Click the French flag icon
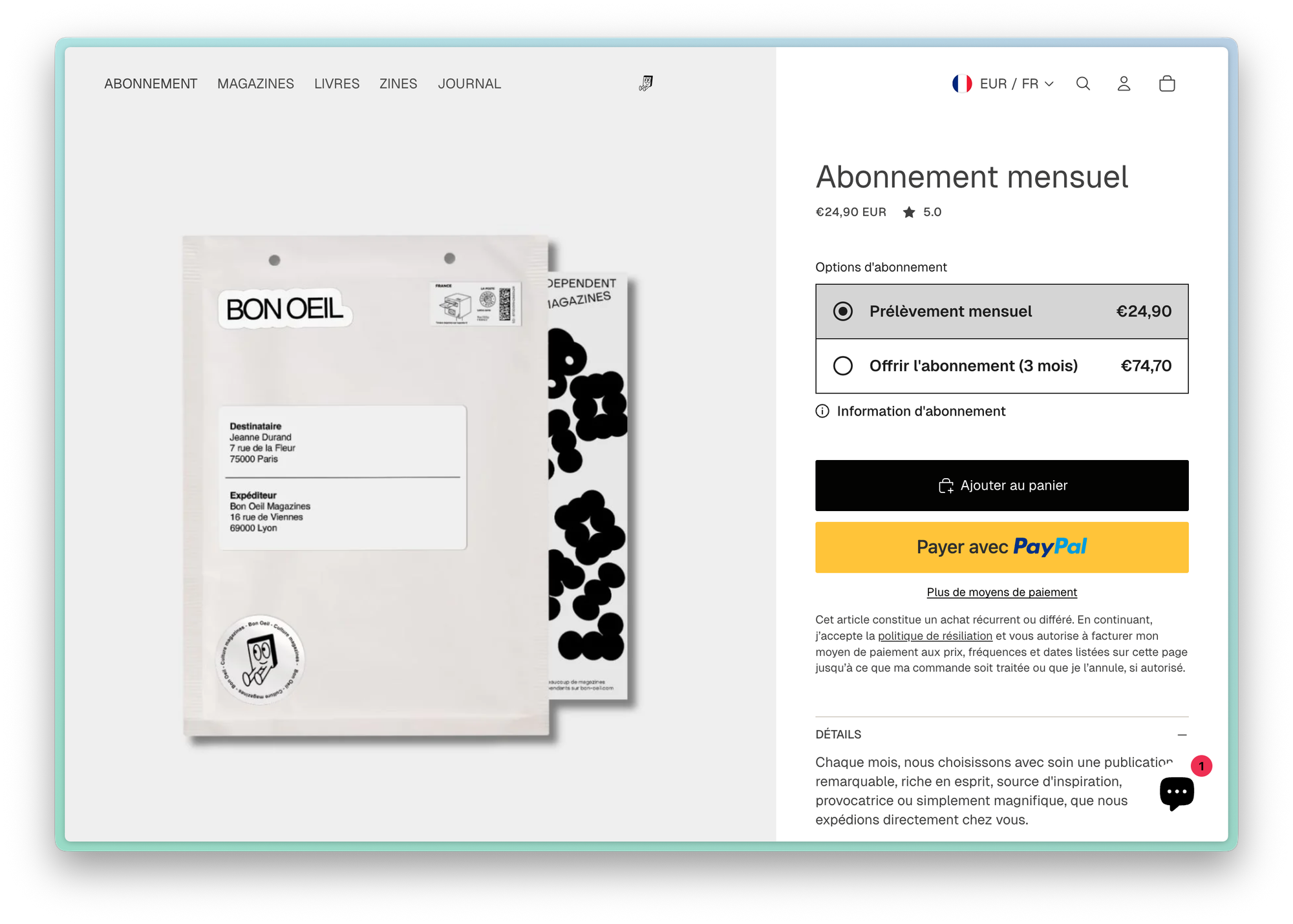1293x924 pixels. (962, 83)
